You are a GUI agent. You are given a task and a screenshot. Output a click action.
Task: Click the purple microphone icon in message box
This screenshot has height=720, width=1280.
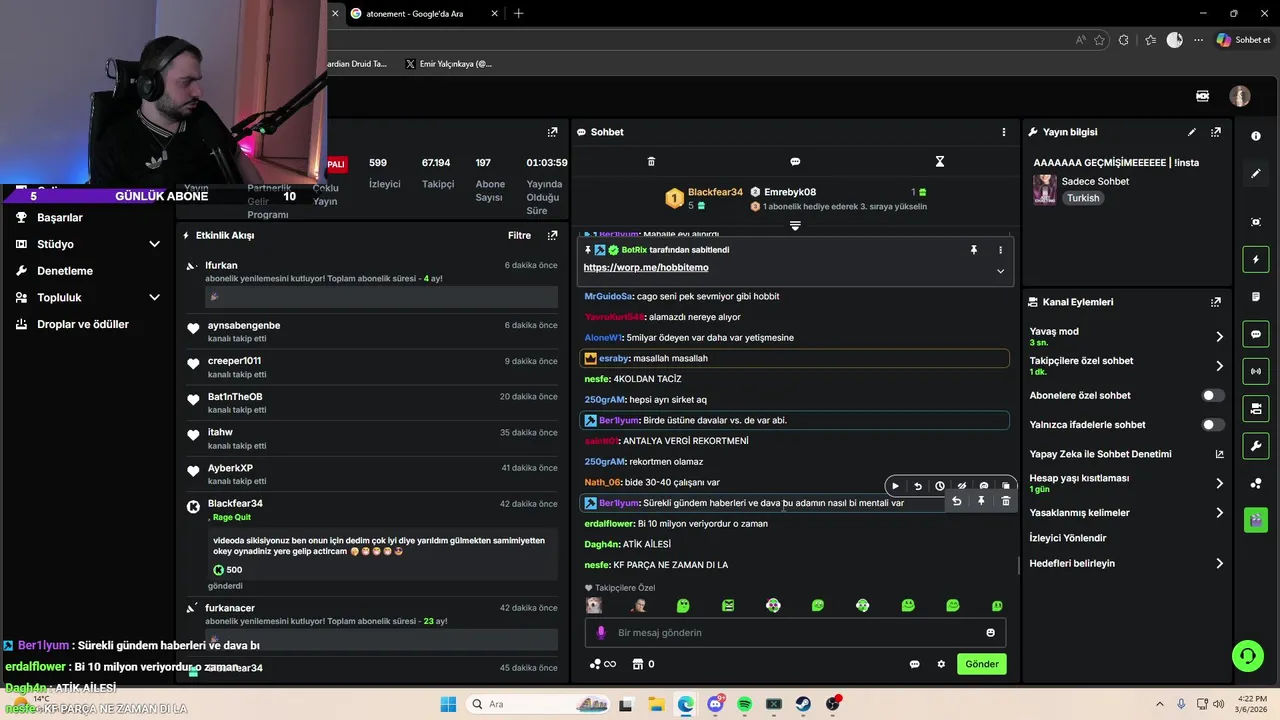click(x=601, y=633)
